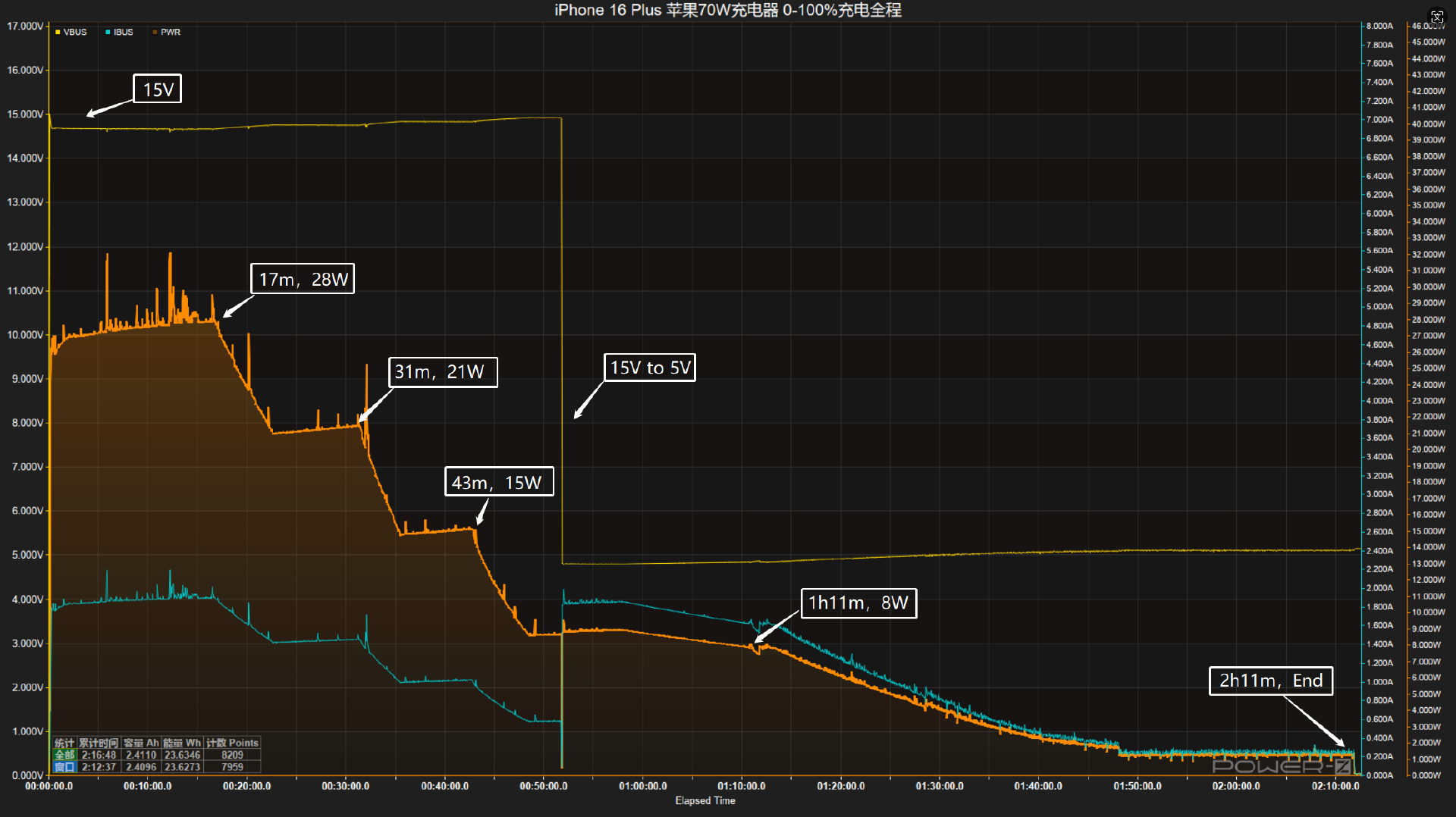Click the 10.000V voltage axis label

click(25, 335)
